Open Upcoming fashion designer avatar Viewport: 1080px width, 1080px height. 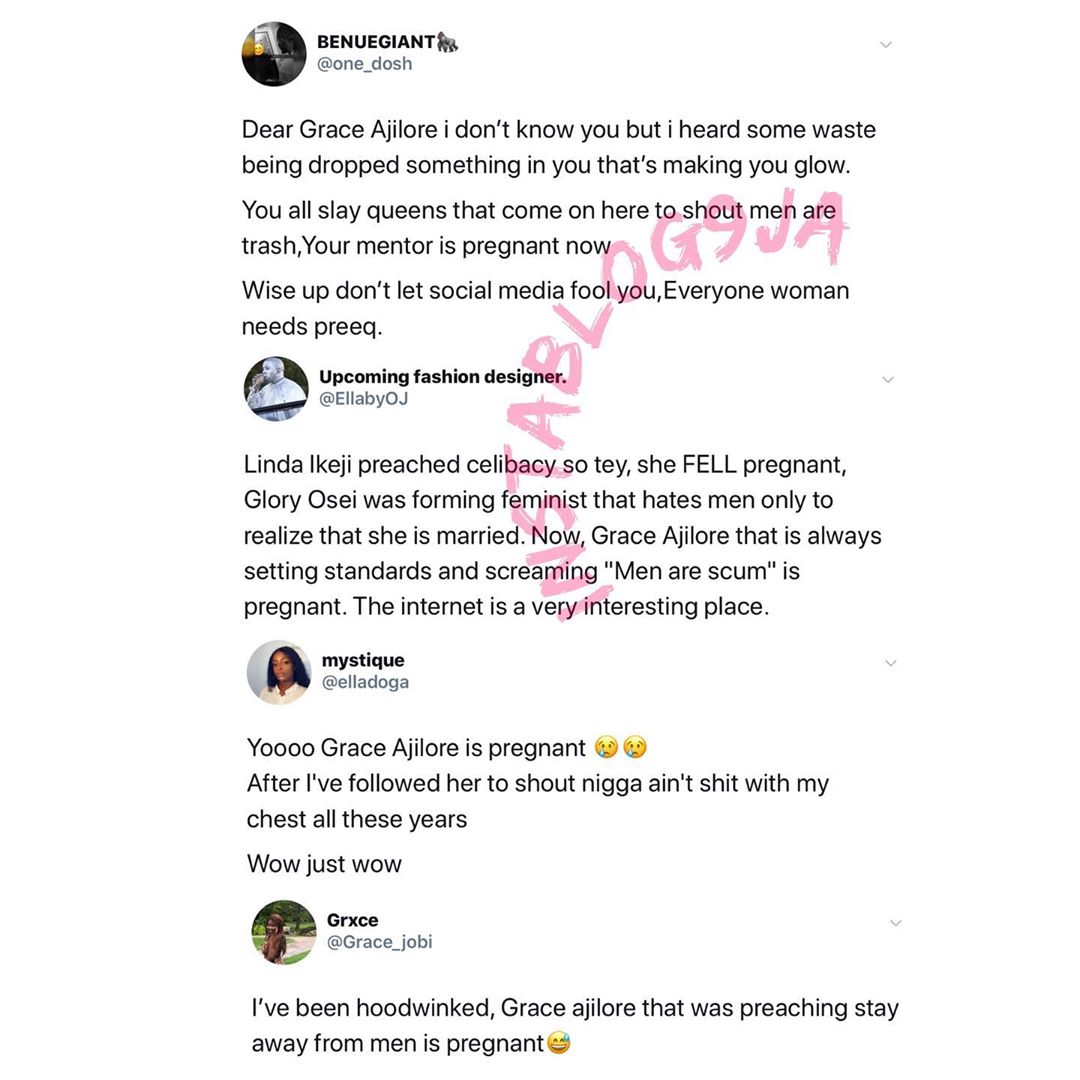(x=276, y=388)
